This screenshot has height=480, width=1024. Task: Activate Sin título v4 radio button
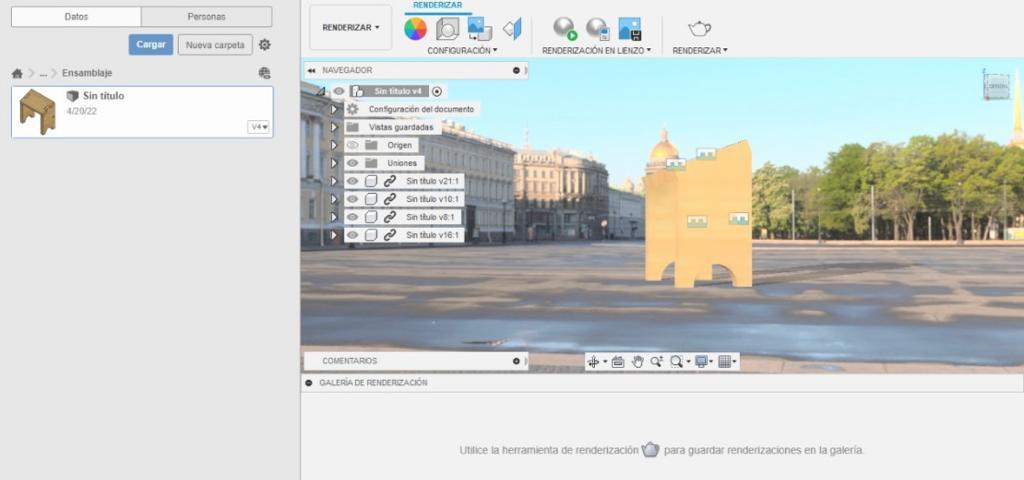pos(437,91)
